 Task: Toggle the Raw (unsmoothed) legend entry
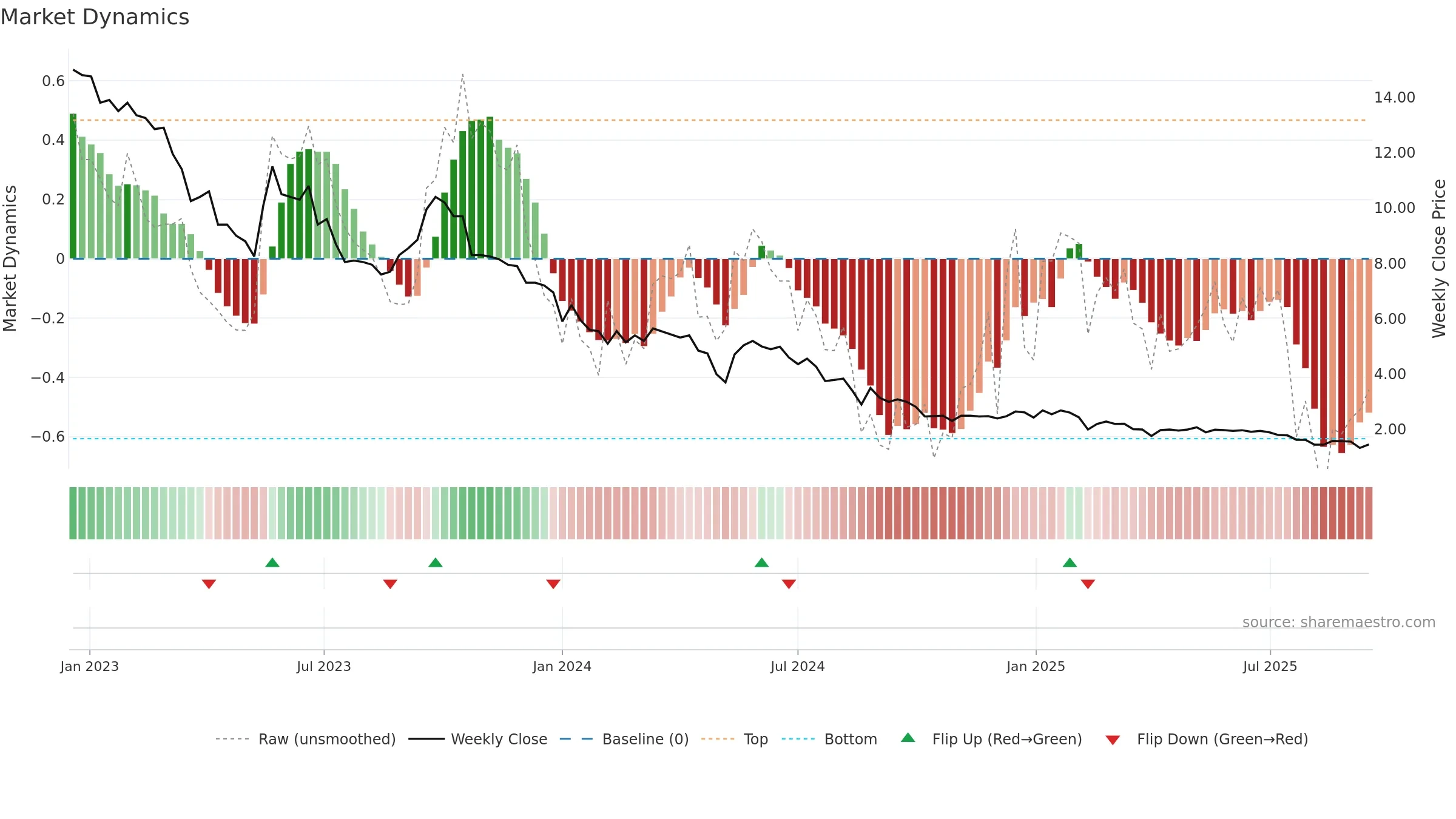coord(305,739)
